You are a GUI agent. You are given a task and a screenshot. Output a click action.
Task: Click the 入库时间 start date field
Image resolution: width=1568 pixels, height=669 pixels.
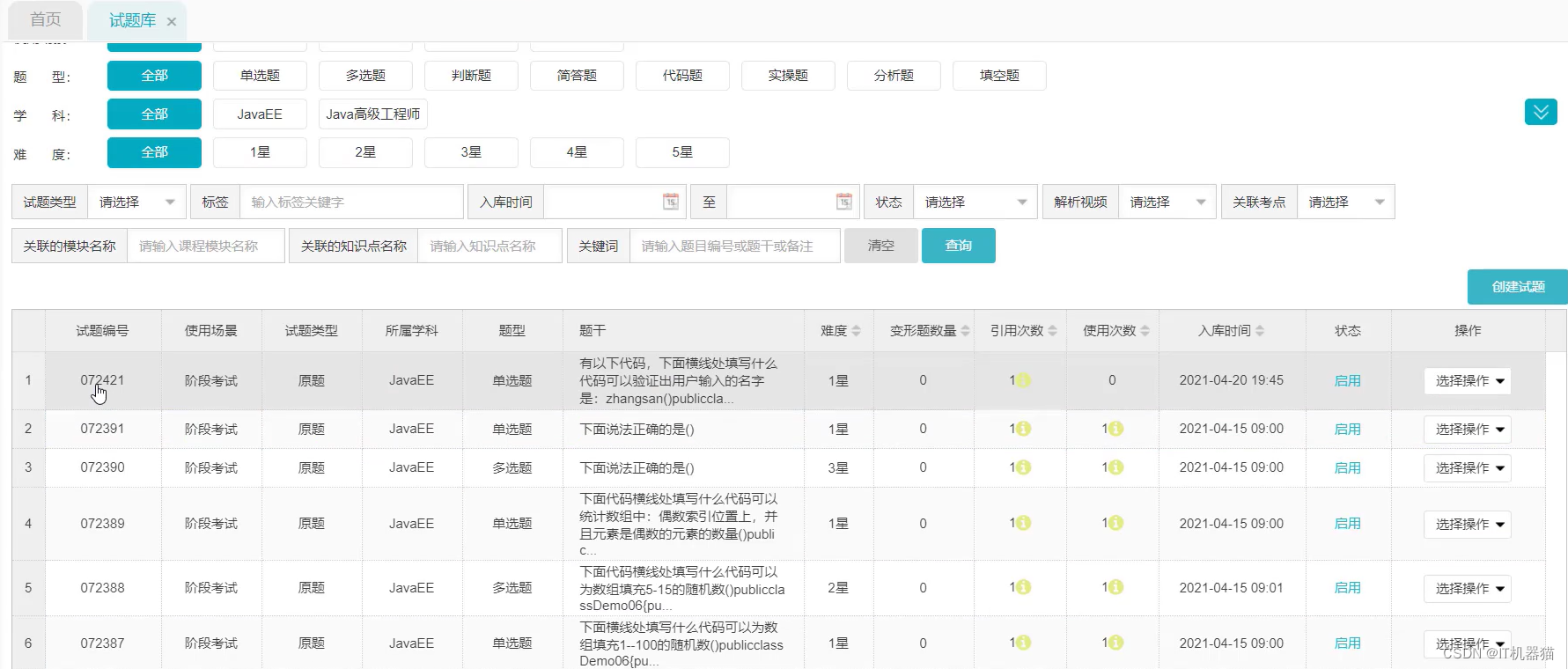pos(615,202)
